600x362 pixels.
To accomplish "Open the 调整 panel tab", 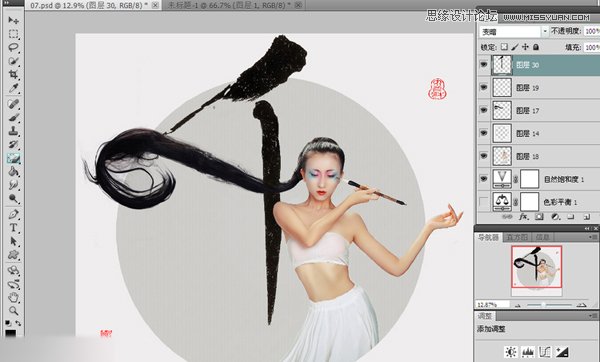I will click(485, 316).
